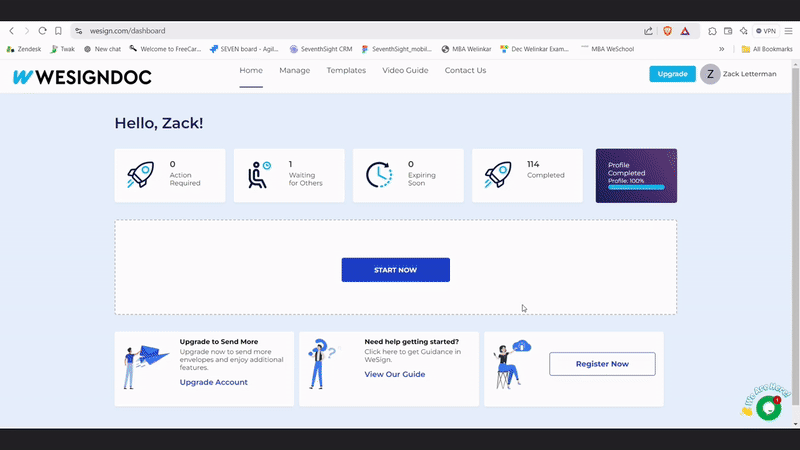Click Zack Letterman's profile avatar
Image resolution: width=800 pixels, height=450 pixels.
pos(710,74)
